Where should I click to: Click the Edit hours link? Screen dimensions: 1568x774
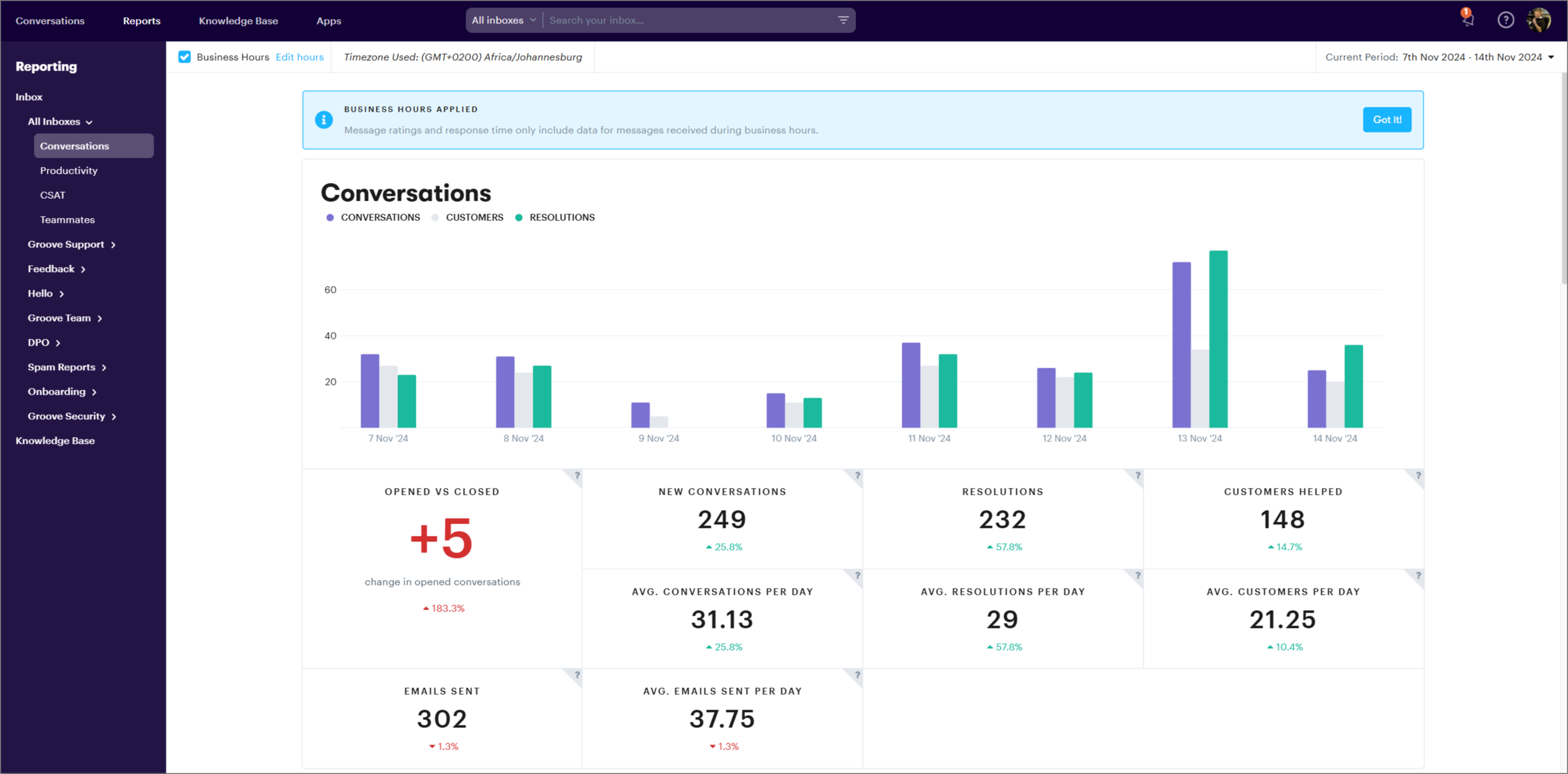tap(299, 57)
